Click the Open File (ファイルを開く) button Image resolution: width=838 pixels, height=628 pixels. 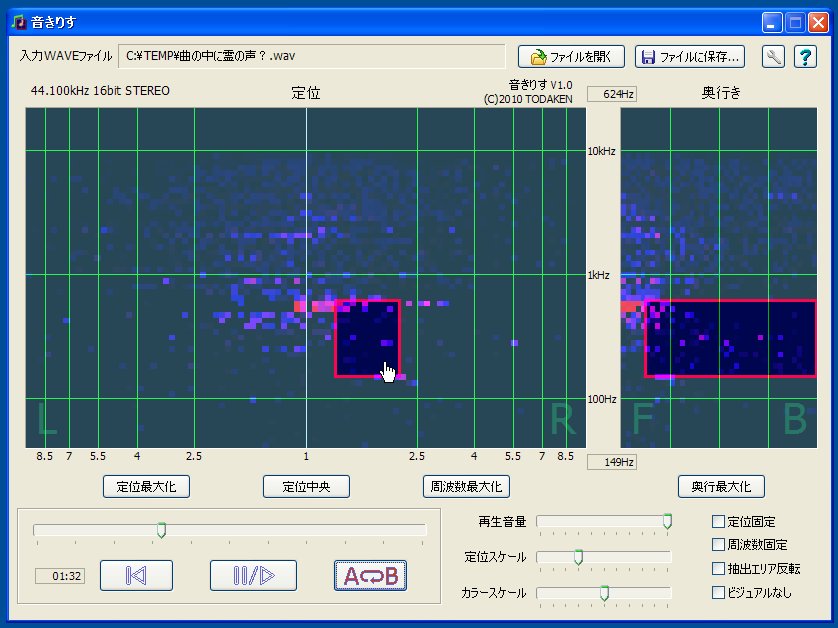571,57
